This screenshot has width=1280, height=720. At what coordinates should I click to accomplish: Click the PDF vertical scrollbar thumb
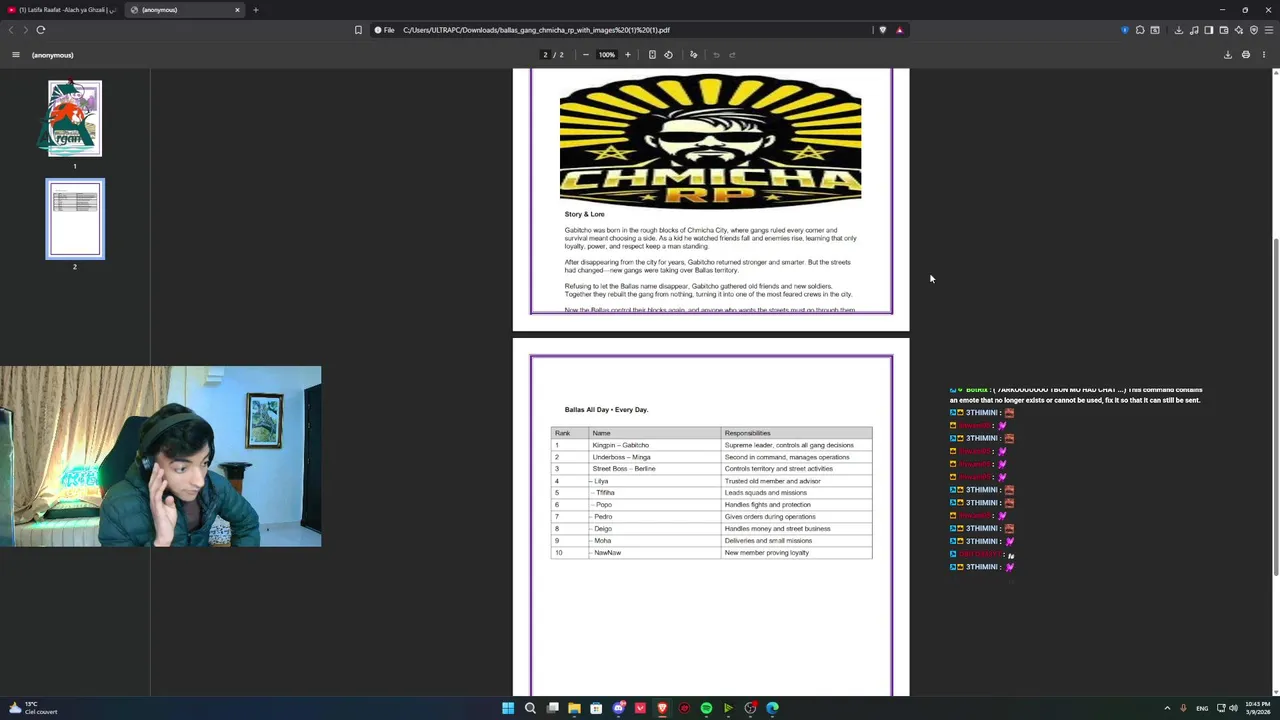pos(1275,407)
